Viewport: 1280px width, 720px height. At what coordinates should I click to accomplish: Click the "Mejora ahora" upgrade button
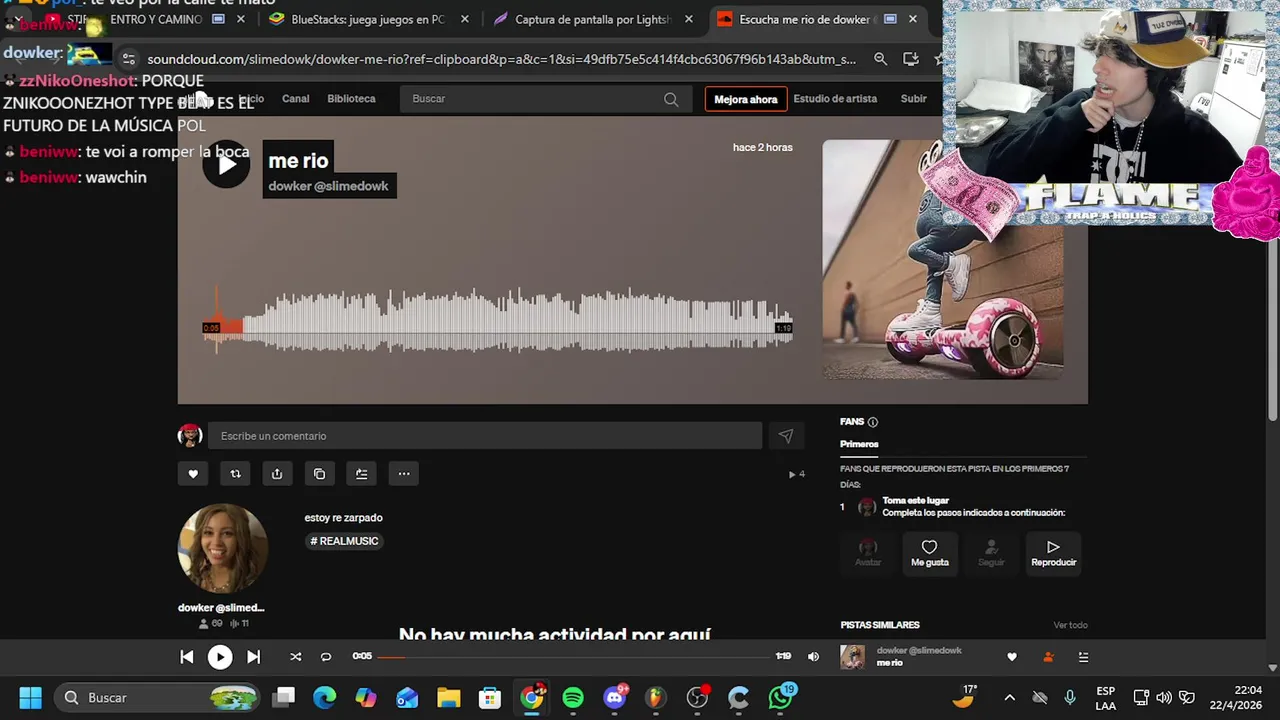(745, 99)
